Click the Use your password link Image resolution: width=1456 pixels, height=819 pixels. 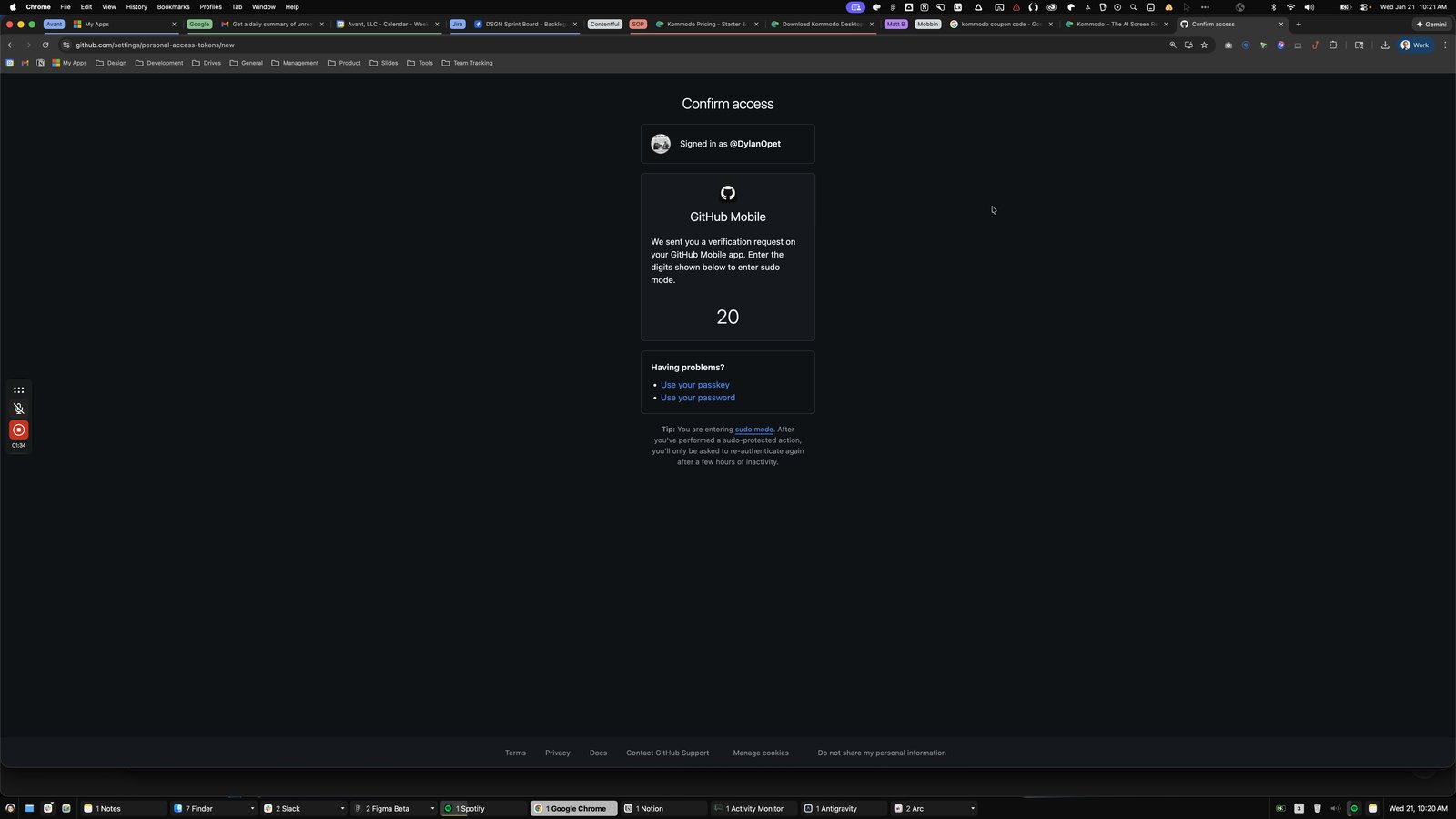click(698, 398)
